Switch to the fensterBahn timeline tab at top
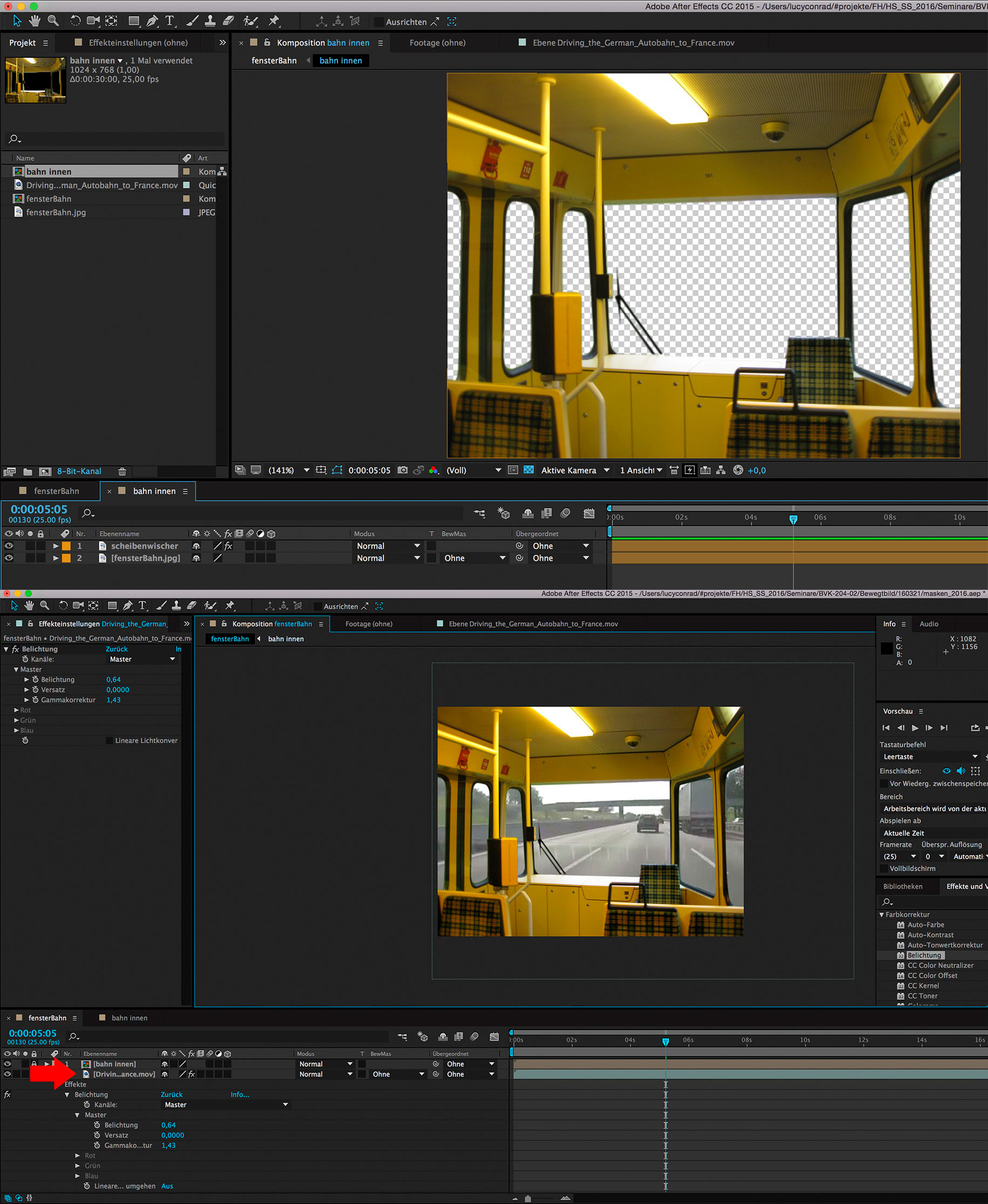988x1204 pixels. tap(56, 490)
